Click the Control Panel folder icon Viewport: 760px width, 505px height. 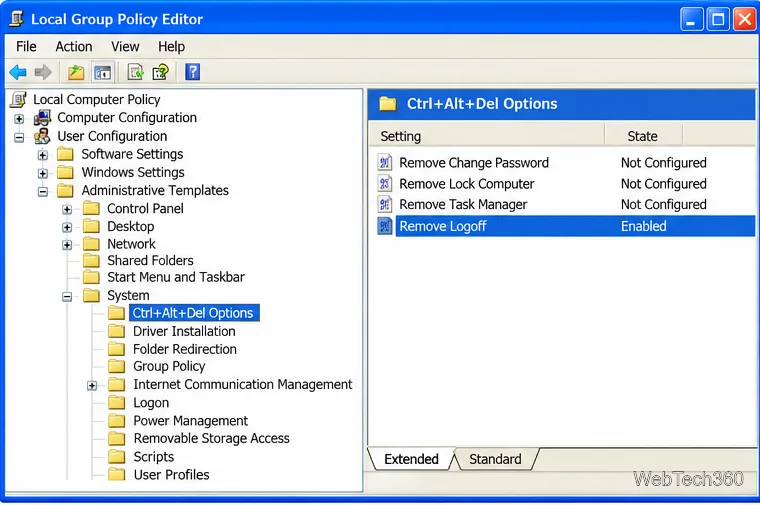coord(91,208)
